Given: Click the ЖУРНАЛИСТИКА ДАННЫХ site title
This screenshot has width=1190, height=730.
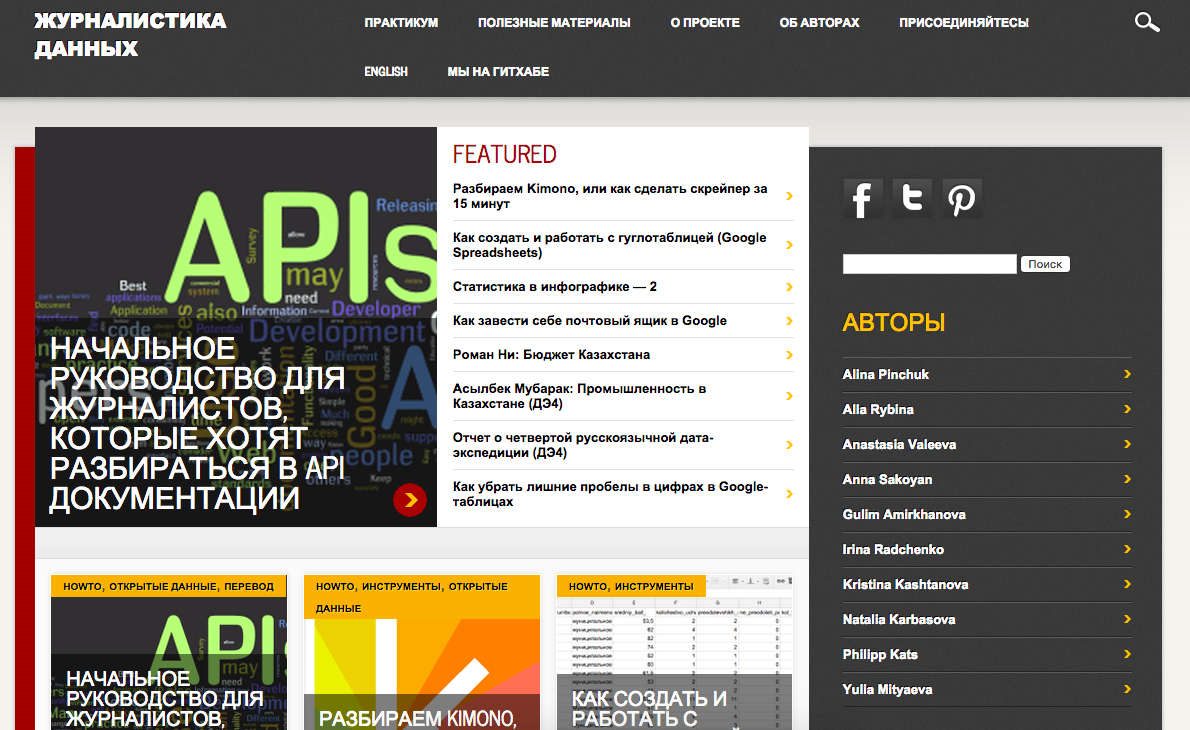Looking at the screenshot, I should tap(130, 35).
